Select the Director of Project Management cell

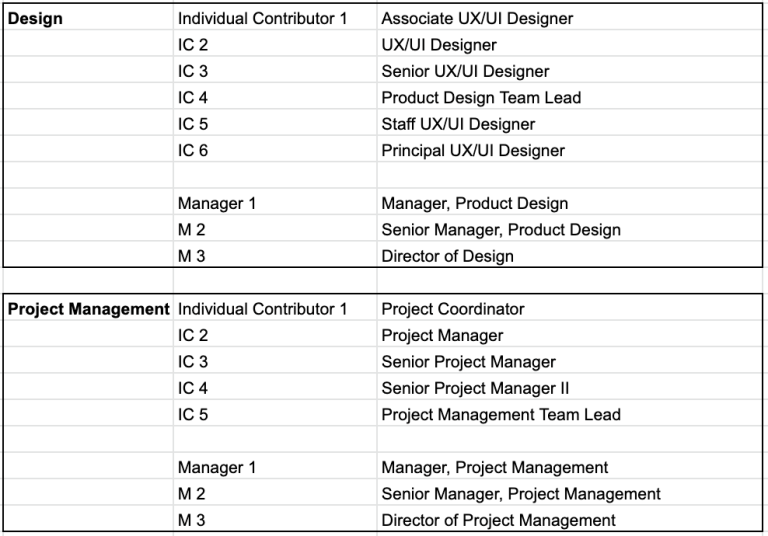click(569, 520)
